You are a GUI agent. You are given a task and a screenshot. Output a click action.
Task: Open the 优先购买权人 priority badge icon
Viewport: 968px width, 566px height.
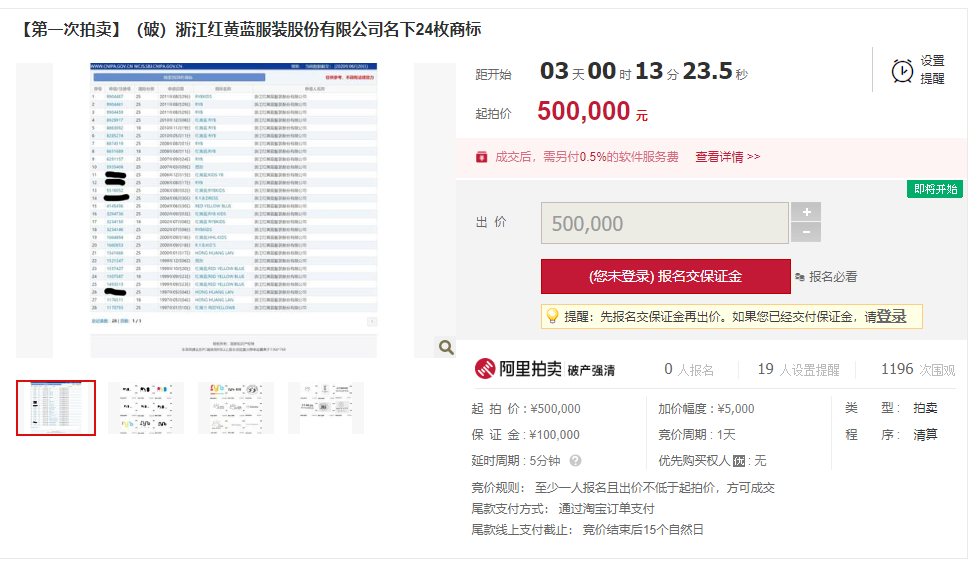(x=739, y=461)
